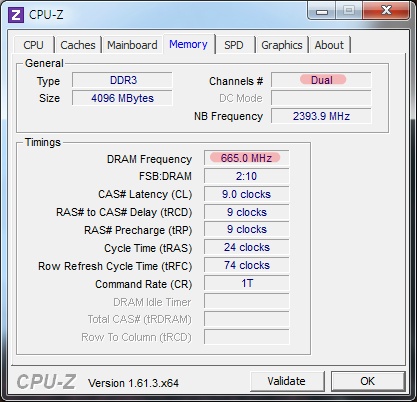
Task: Open the About tab
Action: click(x=329, y=45)
